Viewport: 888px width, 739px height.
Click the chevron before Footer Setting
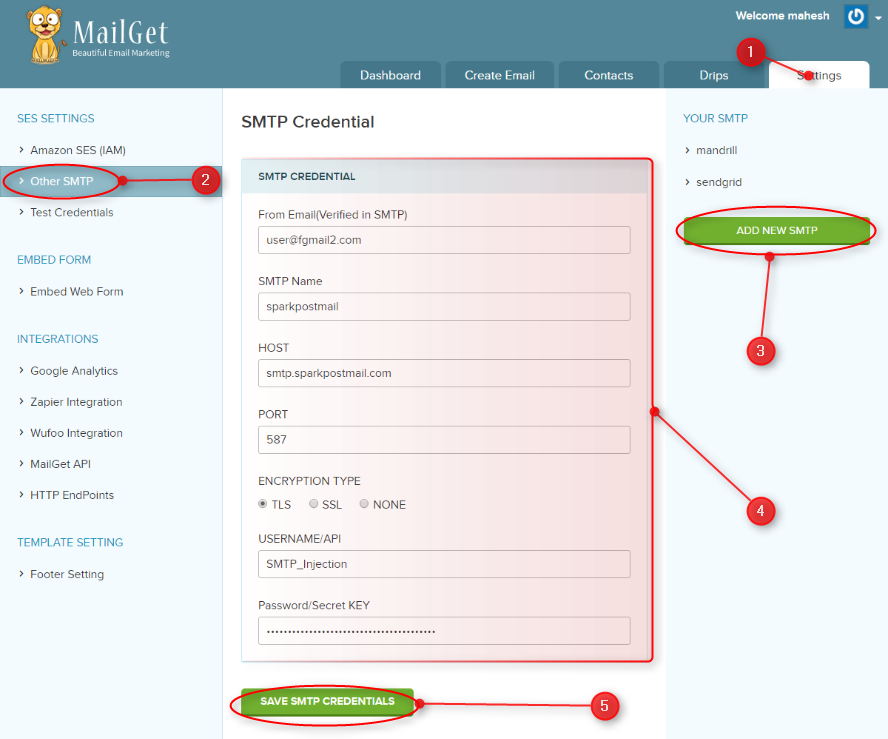pos(22,574)
